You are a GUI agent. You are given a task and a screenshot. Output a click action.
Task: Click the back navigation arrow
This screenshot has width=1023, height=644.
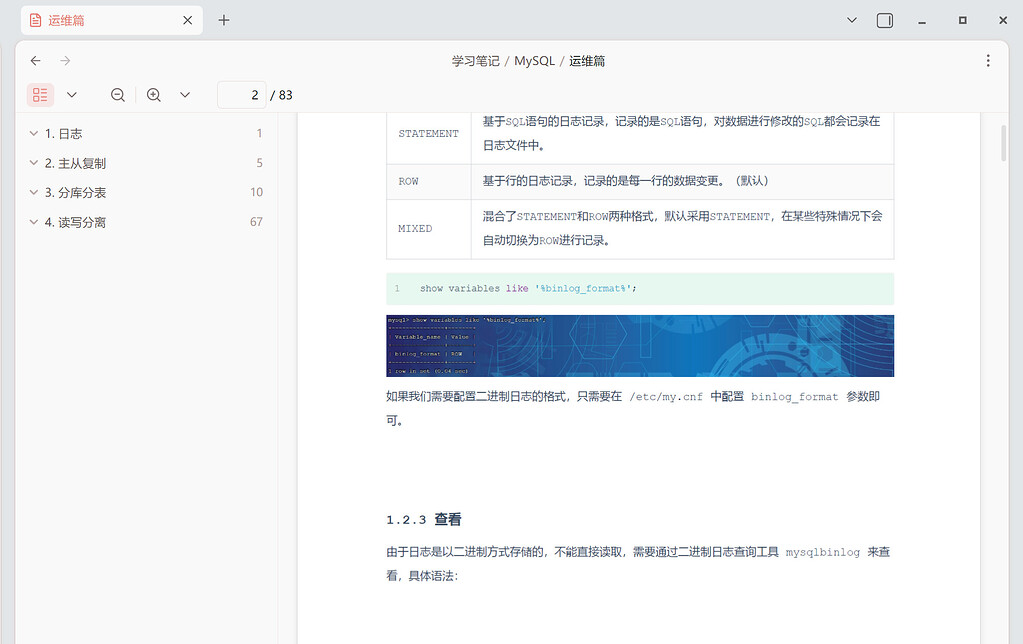pos(36,61)
